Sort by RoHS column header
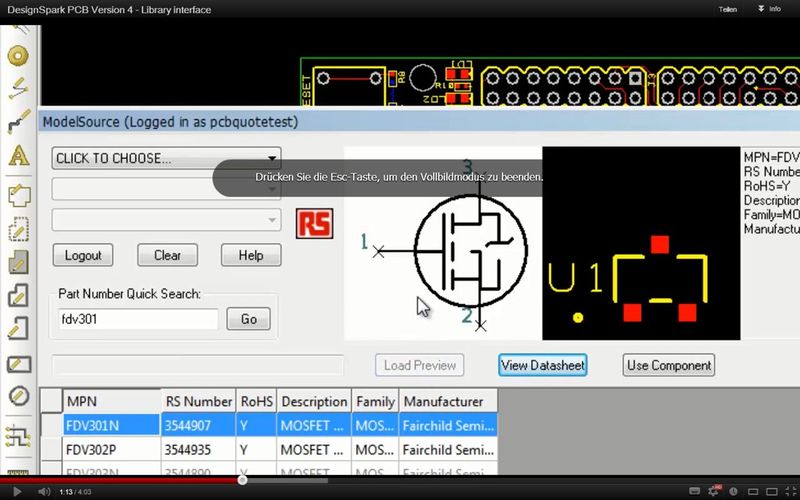Image resolution: width=800 pixels, height=500 pixels. 257,402
